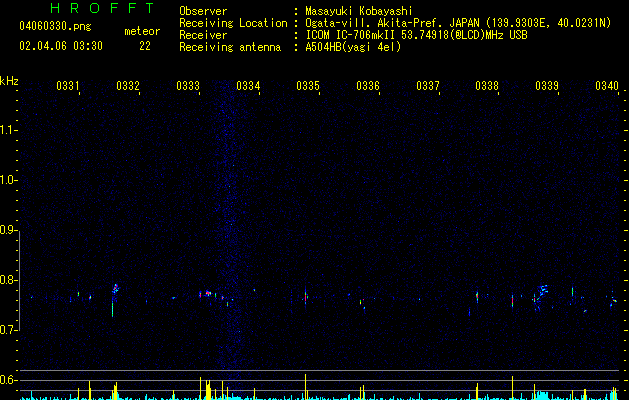
Task: Click the Receiver label
Action: coord(203,35)
